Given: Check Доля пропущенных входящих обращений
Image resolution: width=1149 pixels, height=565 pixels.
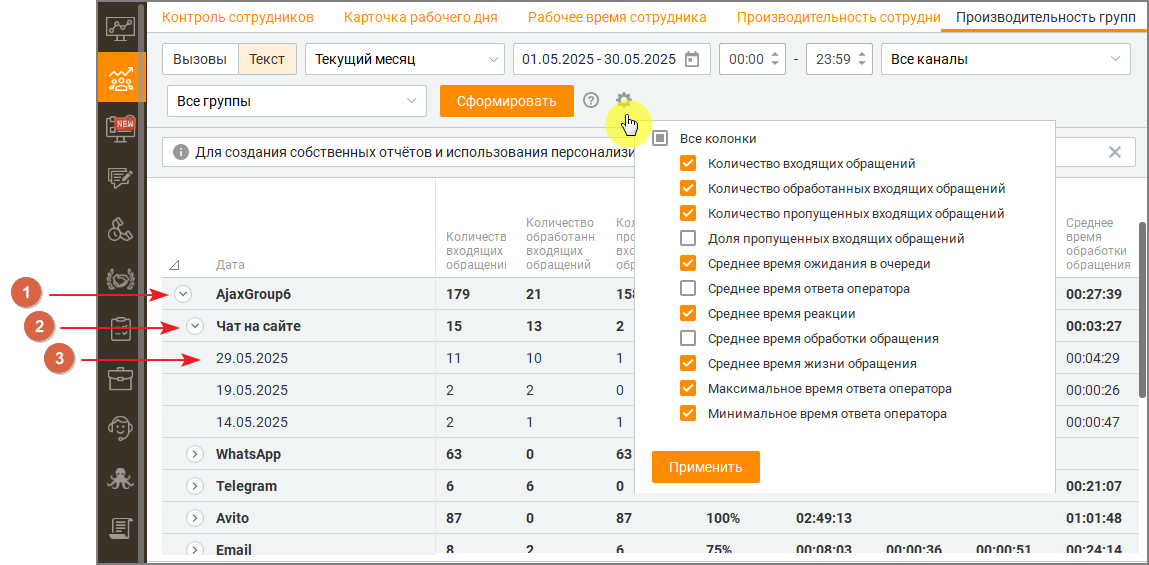Looking at the screenshot, I should (687, 238).
